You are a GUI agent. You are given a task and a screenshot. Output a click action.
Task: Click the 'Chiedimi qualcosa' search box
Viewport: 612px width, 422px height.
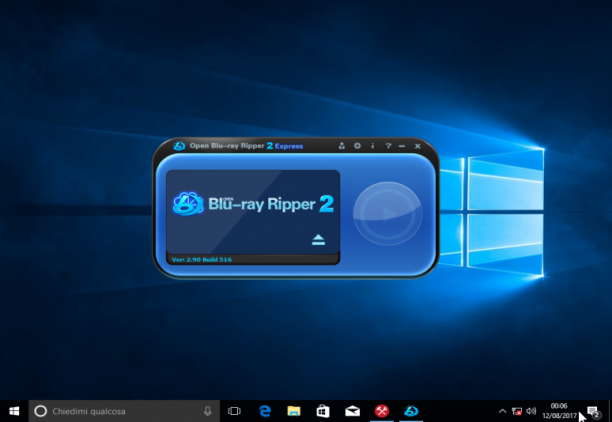124,411
